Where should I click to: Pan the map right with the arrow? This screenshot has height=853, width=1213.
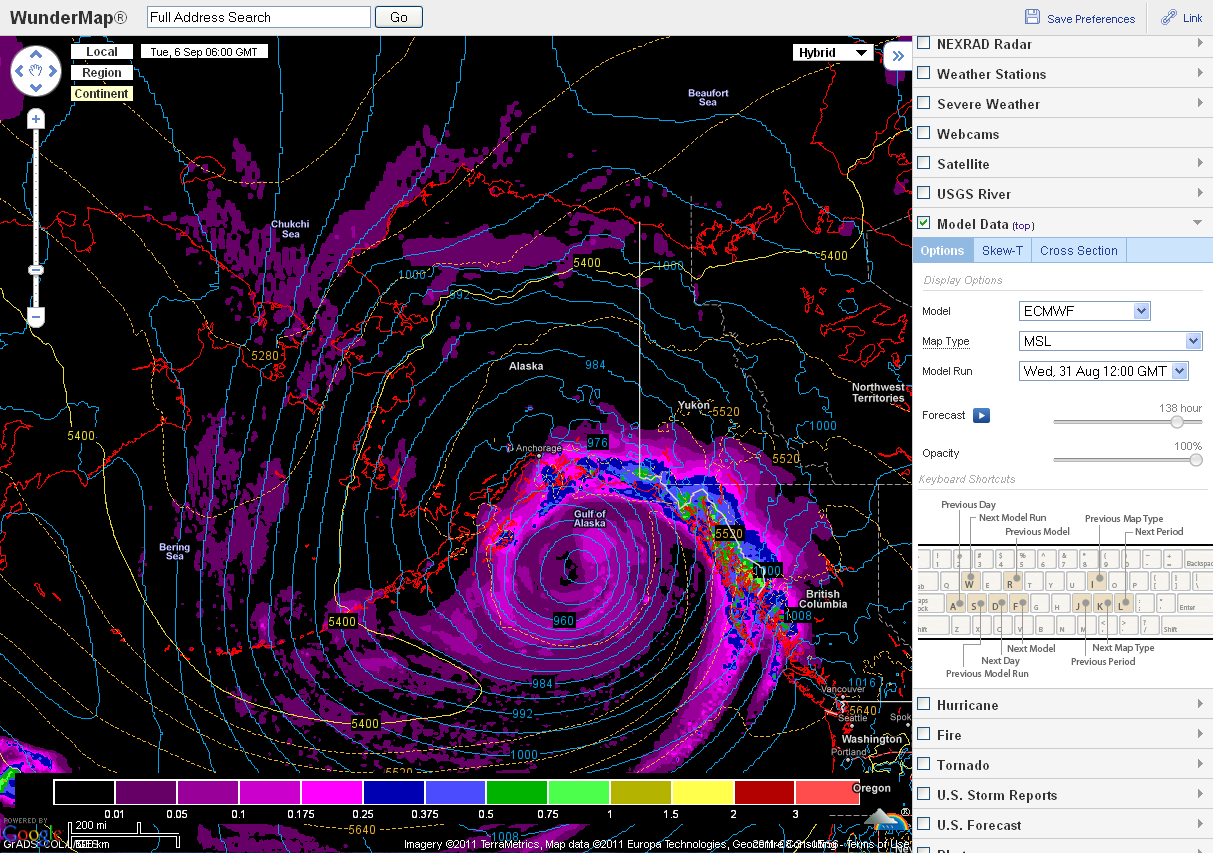tap(54, 71)
